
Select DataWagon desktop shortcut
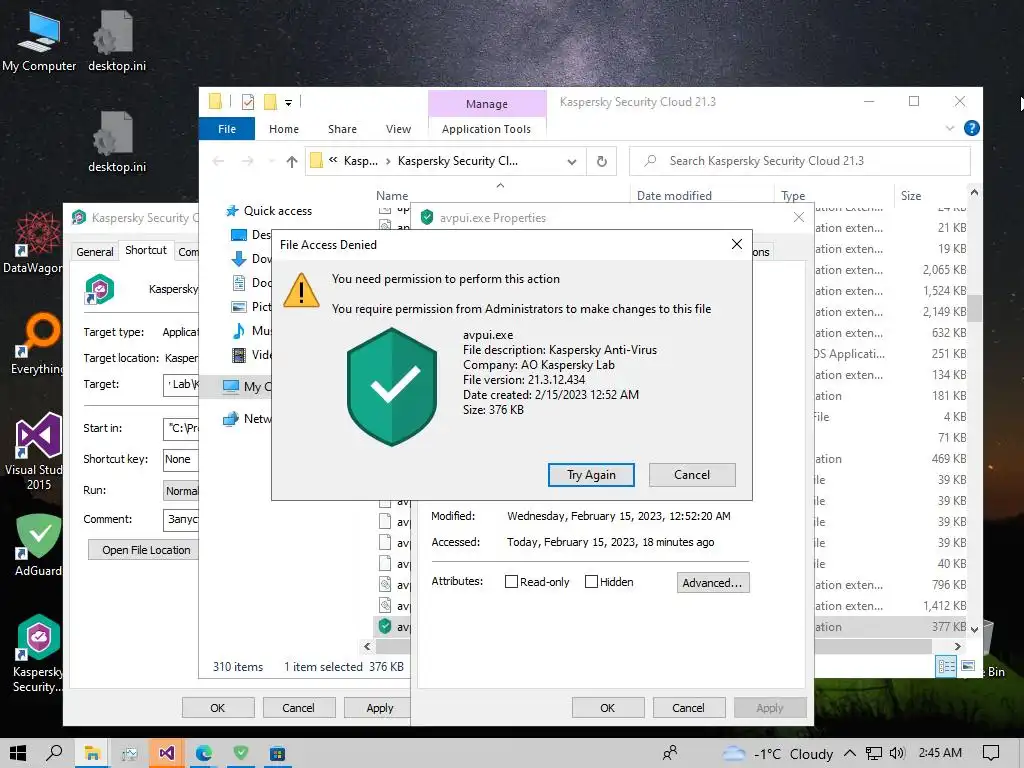tap(33, 243)
